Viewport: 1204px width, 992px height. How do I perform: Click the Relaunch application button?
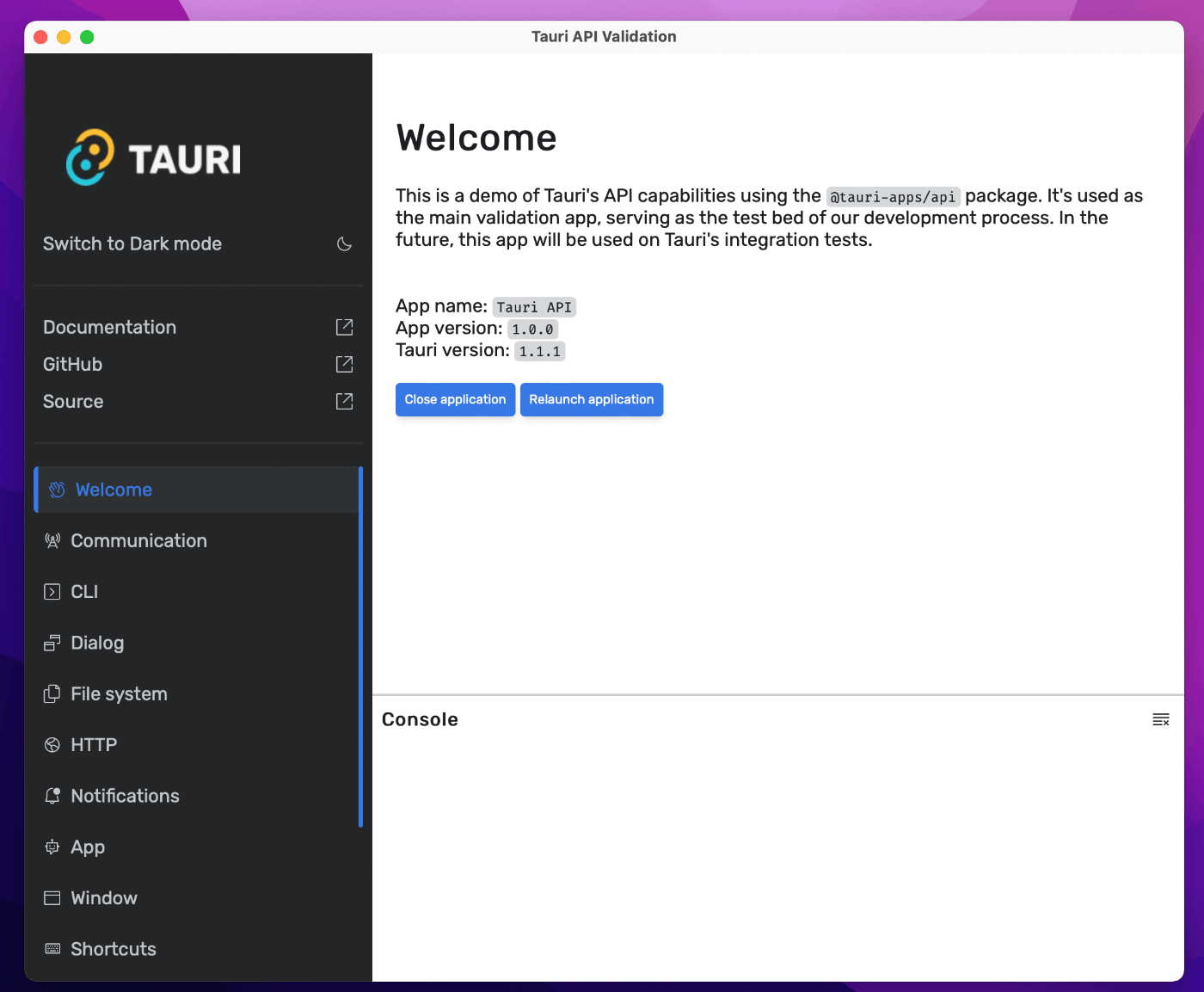coord(592,399)
